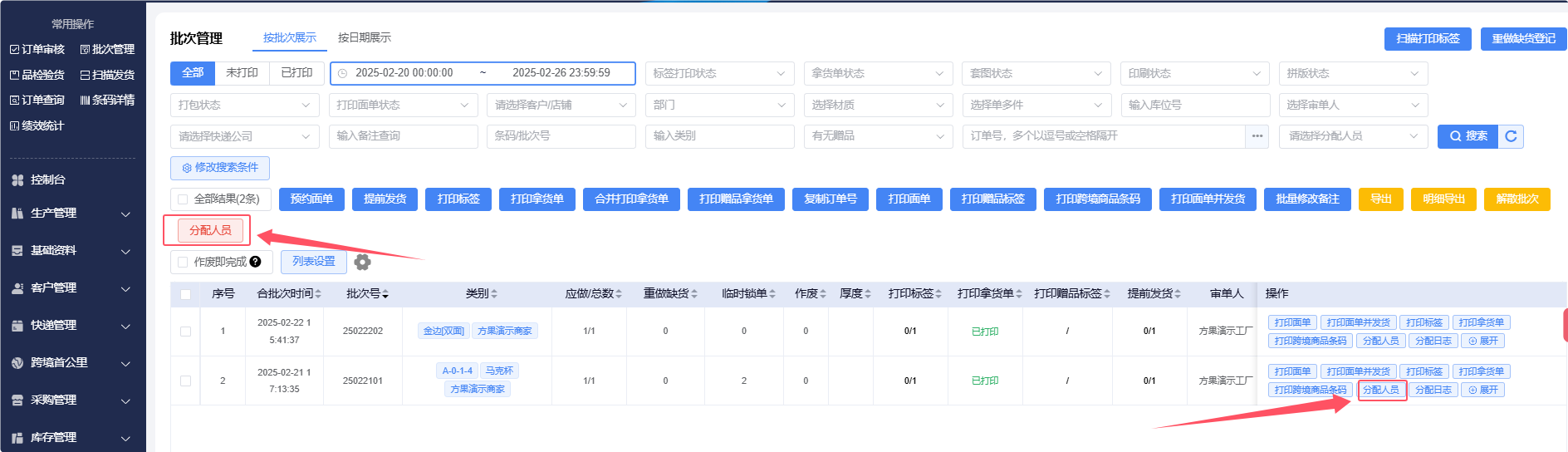Click 展开 in batch 25022202 row
Screen dimensions: 1568x452
1483,341
